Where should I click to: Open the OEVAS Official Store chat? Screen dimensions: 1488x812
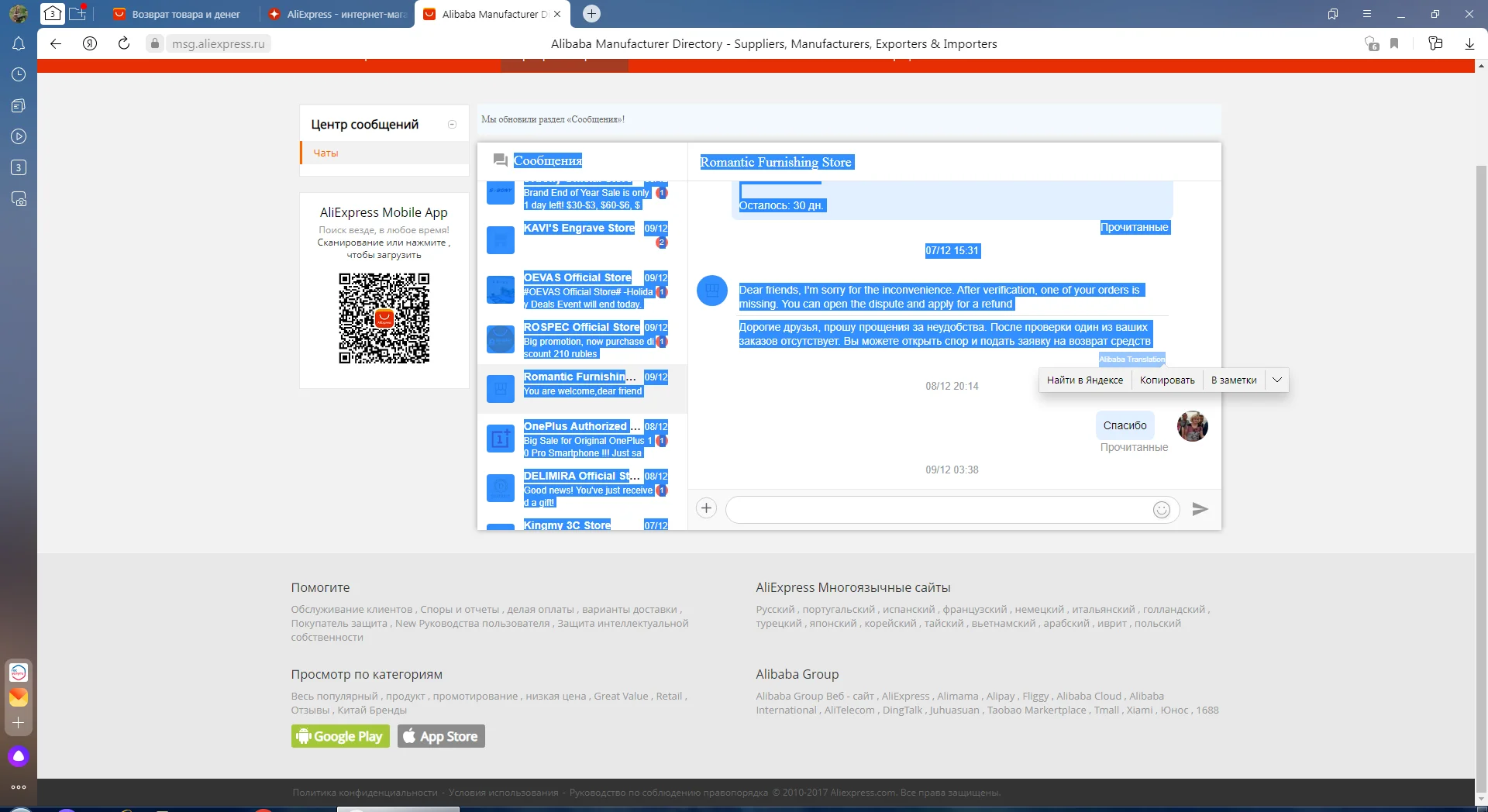(x=582, y=290)
